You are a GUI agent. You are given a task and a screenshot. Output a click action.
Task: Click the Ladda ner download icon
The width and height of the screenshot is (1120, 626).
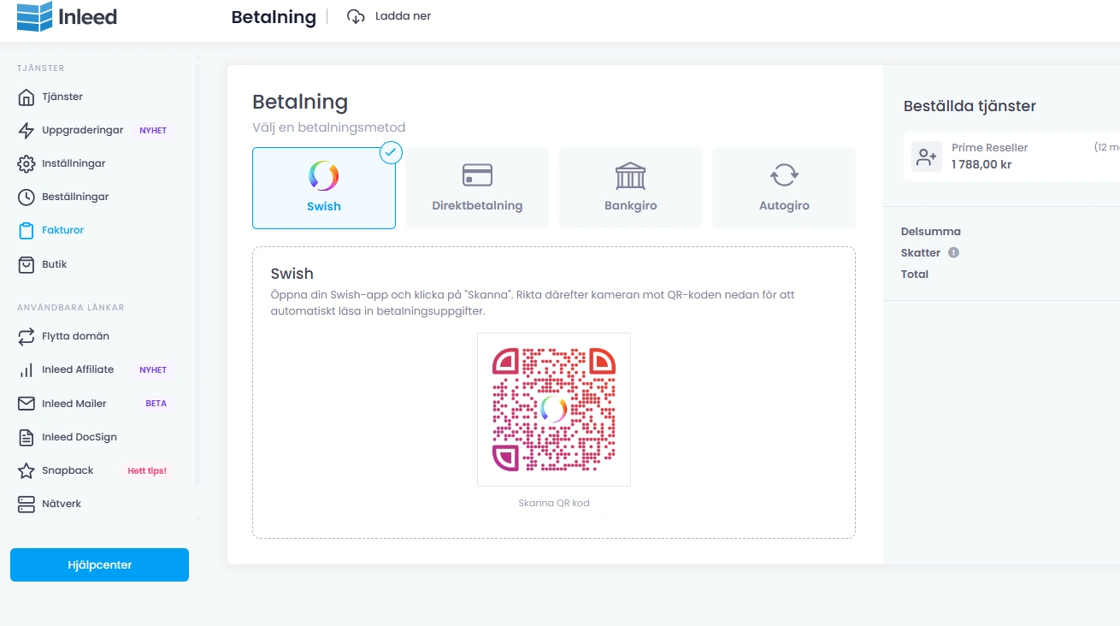356,16
